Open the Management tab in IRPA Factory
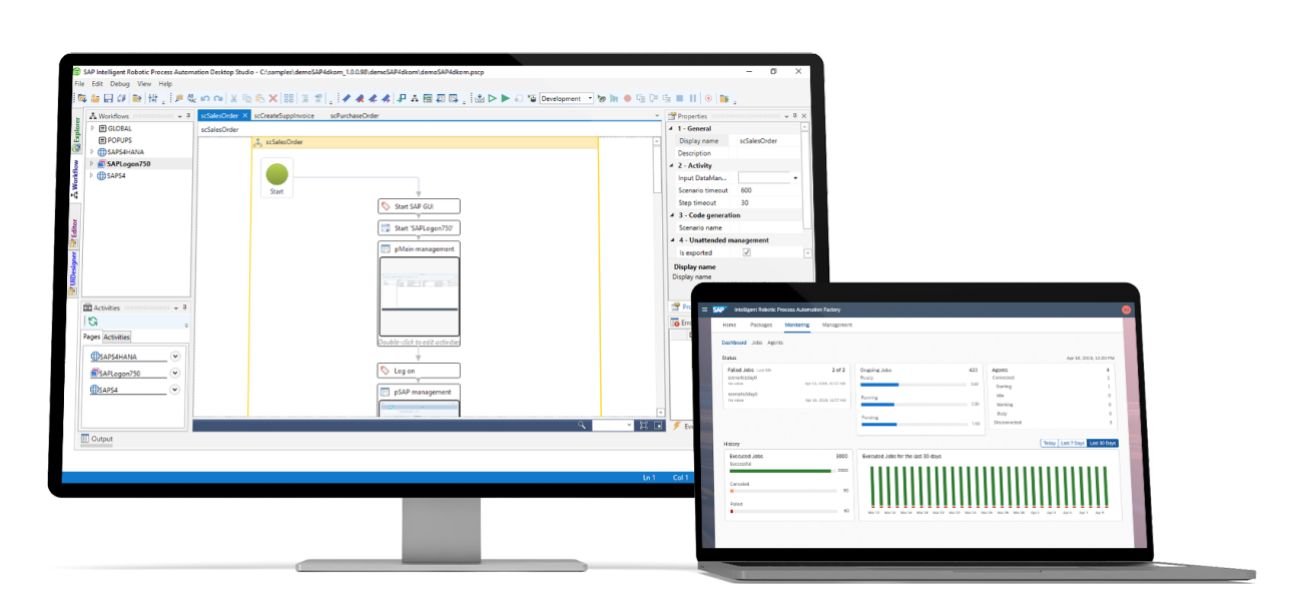Viewport: 1306px width, 605px height. pyautogui.click(x=838, y=326)
